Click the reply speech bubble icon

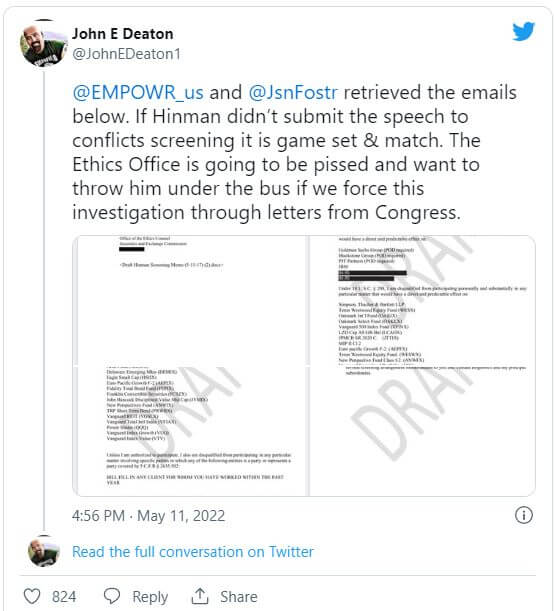click(x=112, y=596)
